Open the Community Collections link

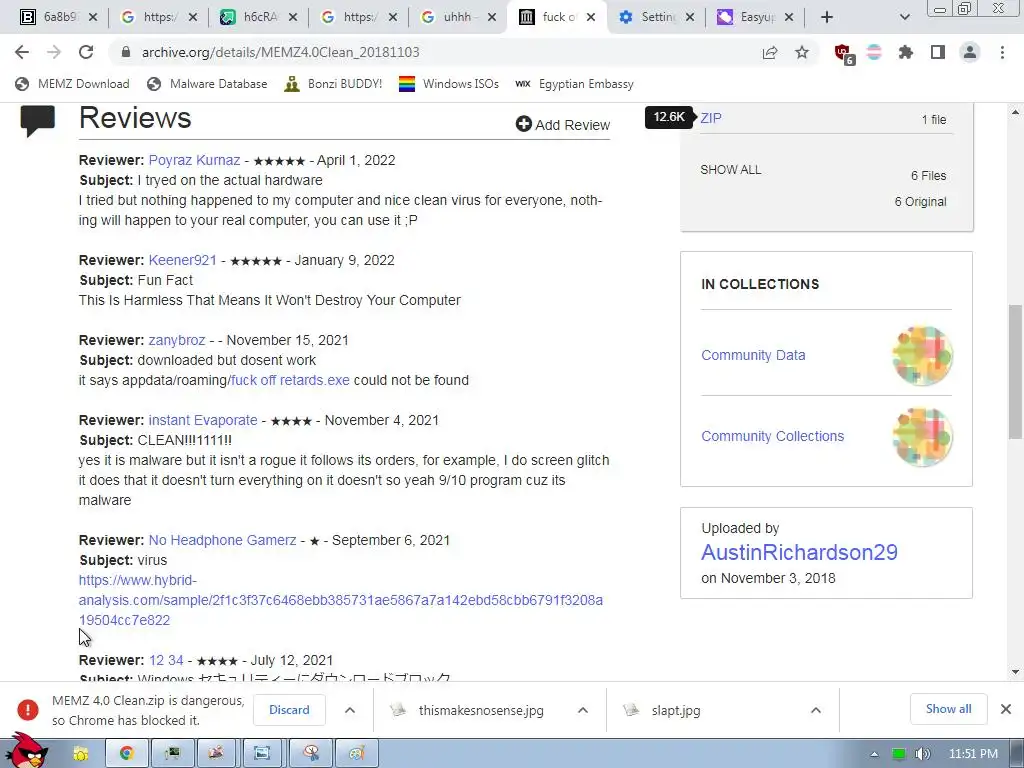pos(773,436)
